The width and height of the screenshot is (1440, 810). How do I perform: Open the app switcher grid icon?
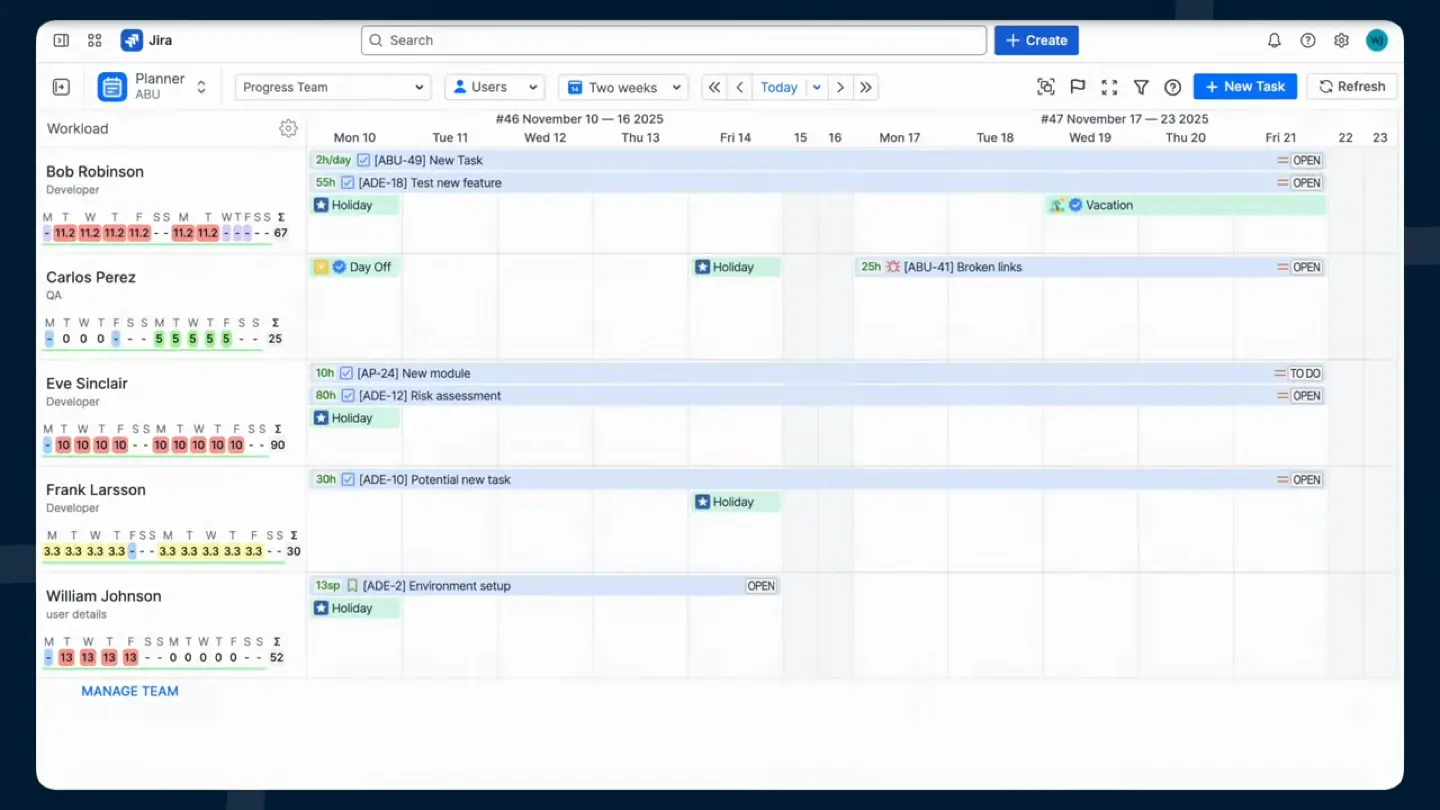point(95,40)
